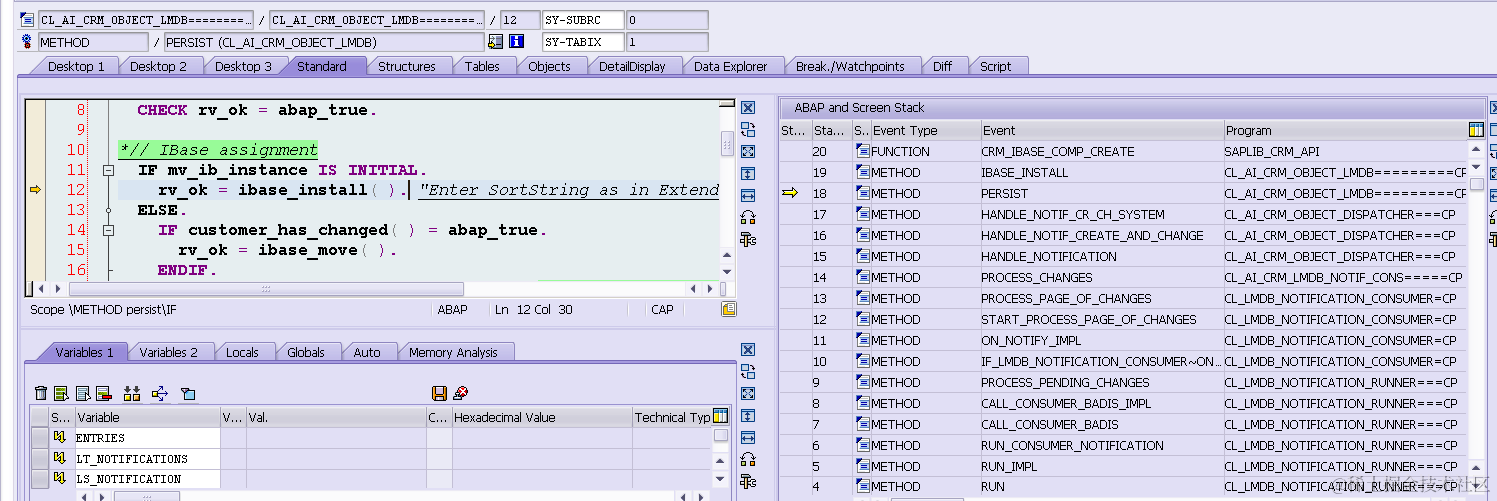
Task: Click the change-variable icon for ENTRIES row
Action: pyautogui.click(x=59, y=438)
